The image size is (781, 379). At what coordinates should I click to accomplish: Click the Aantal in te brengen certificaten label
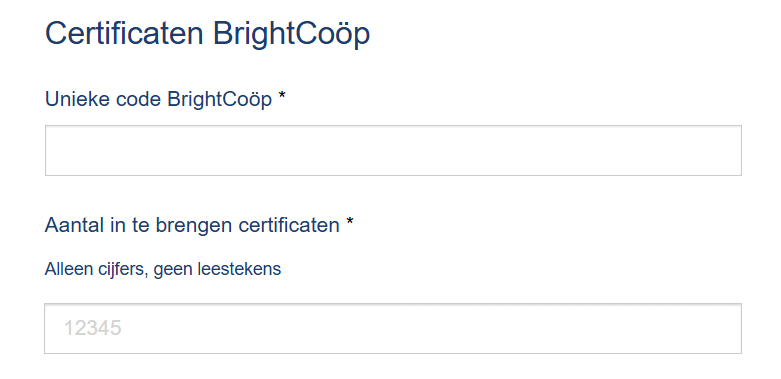coord(192,226)
